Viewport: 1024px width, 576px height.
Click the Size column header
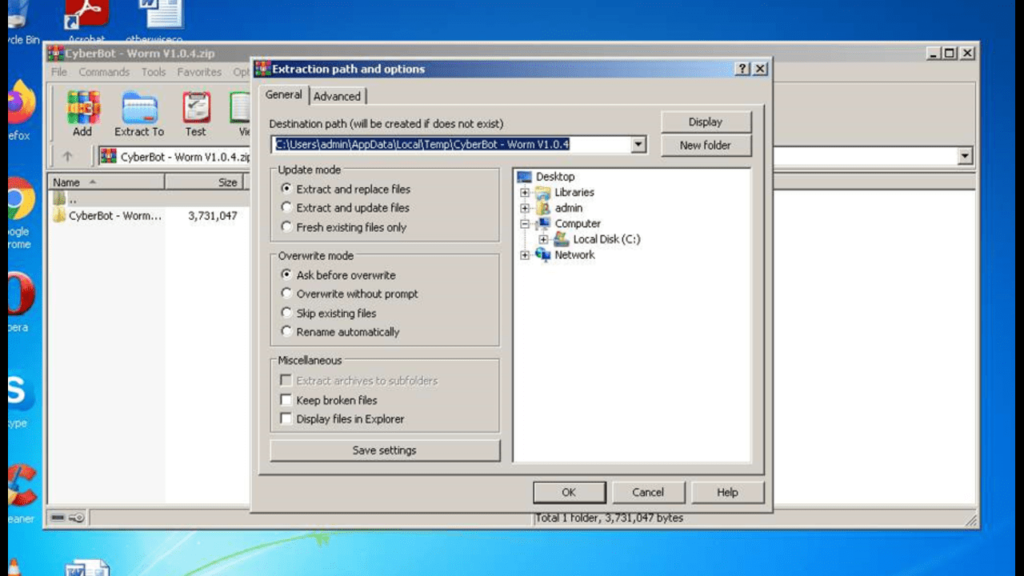pos(204,182)
